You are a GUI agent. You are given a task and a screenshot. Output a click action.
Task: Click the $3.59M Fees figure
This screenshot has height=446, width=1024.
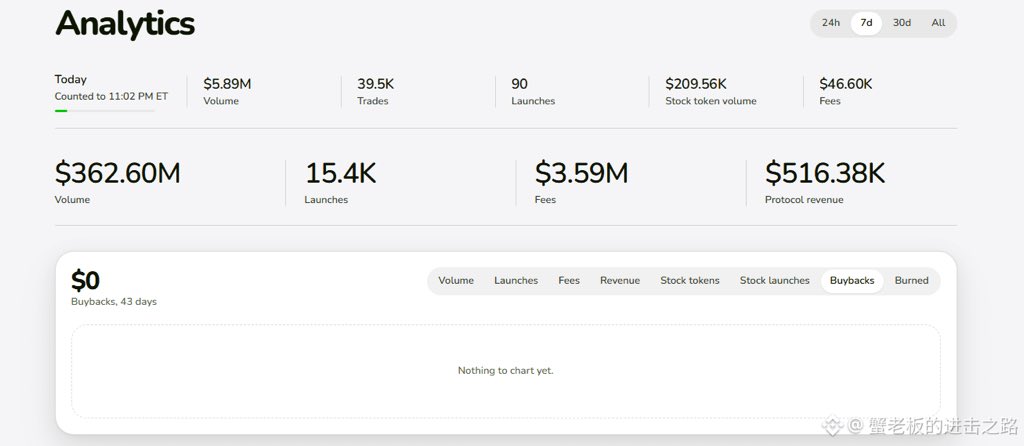(581, 173)
